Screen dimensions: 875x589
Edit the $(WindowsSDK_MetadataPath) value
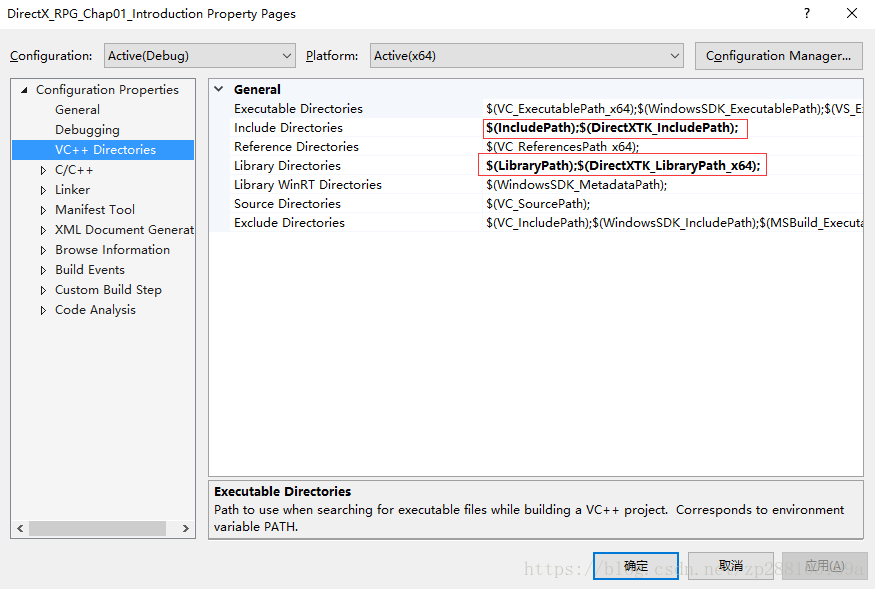click(x=576, y=185)
